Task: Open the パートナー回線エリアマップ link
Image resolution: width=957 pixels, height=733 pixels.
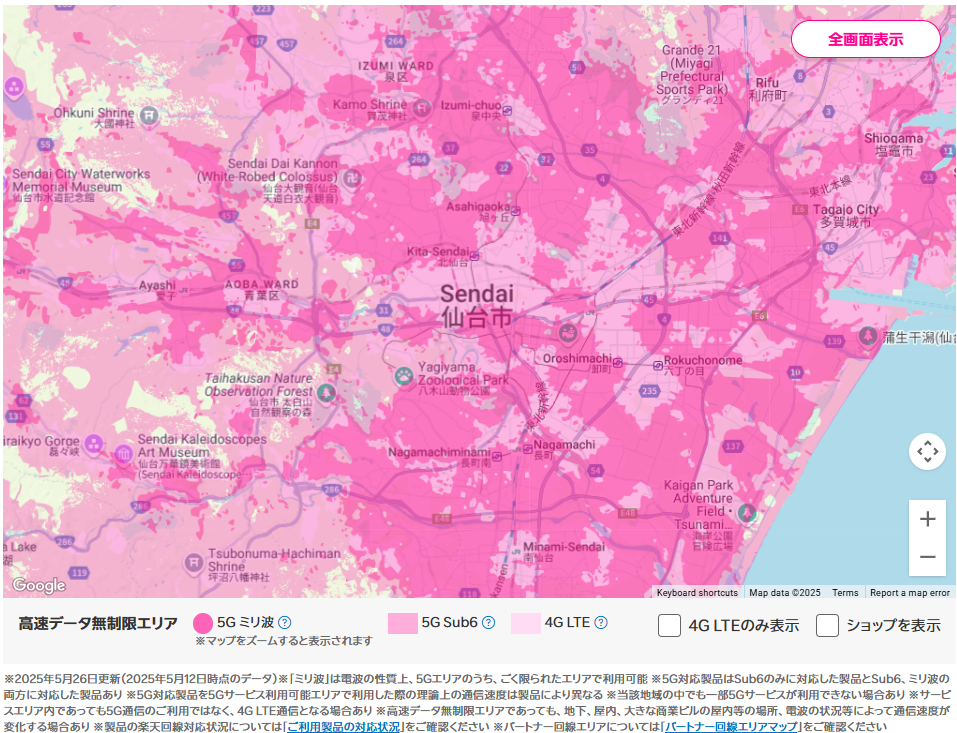Action: (732, 726)
